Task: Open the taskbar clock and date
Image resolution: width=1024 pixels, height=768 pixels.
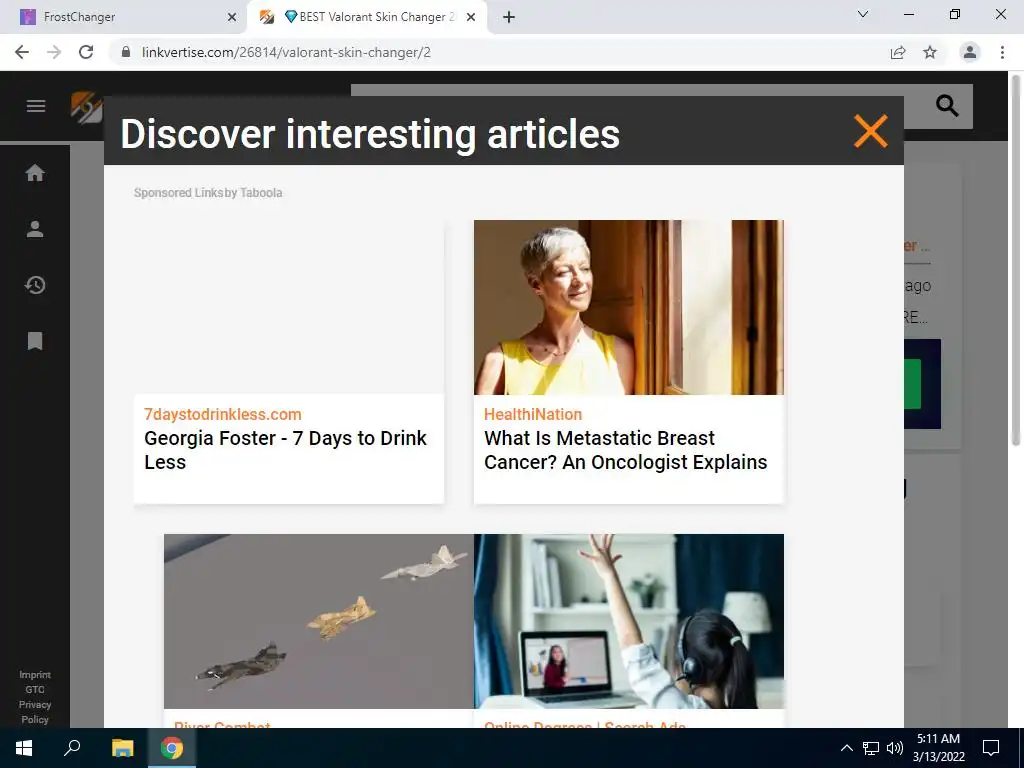Action: point(938,748)
